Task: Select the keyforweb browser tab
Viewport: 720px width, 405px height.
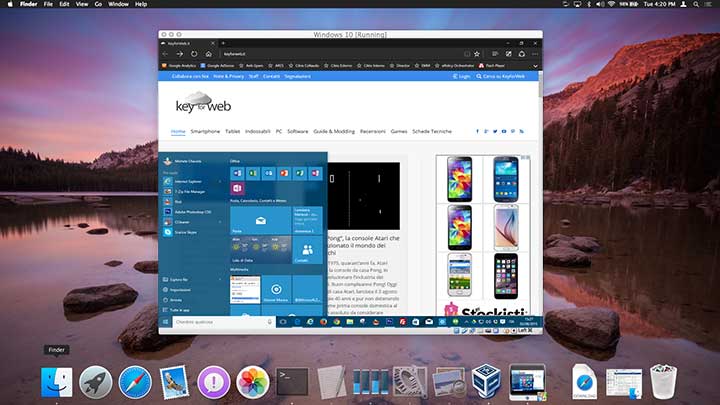Action: click(188, 43)
